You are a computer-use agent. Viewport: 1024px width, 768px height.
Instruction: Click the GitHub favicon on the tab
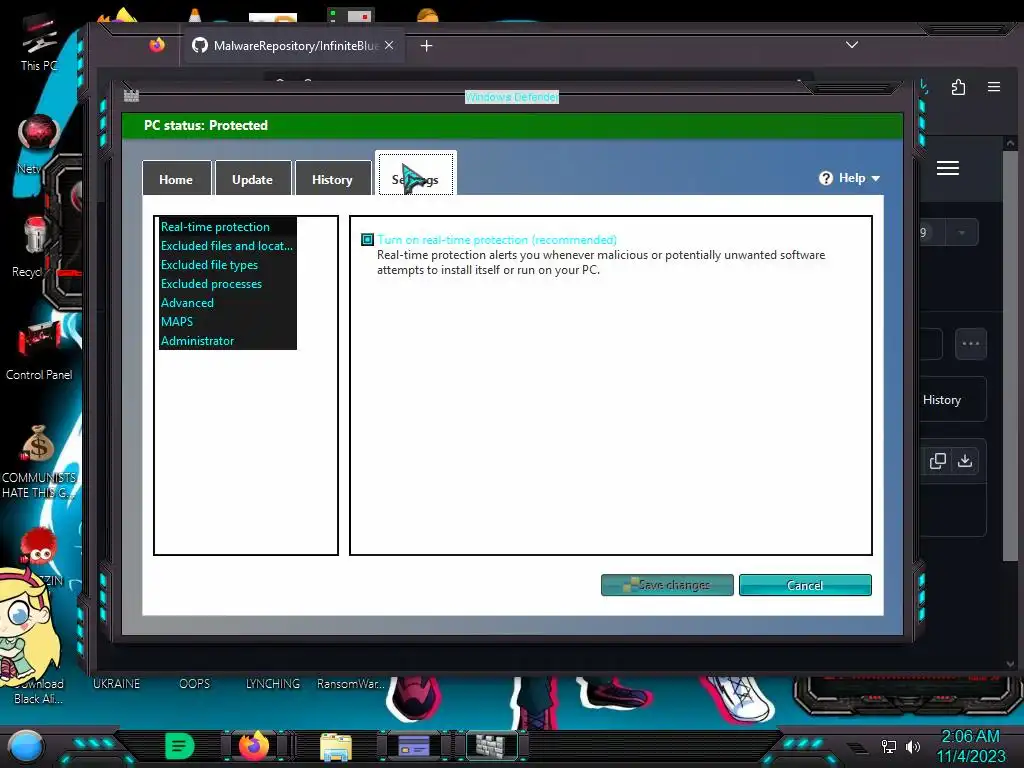(x=200, y=45)
